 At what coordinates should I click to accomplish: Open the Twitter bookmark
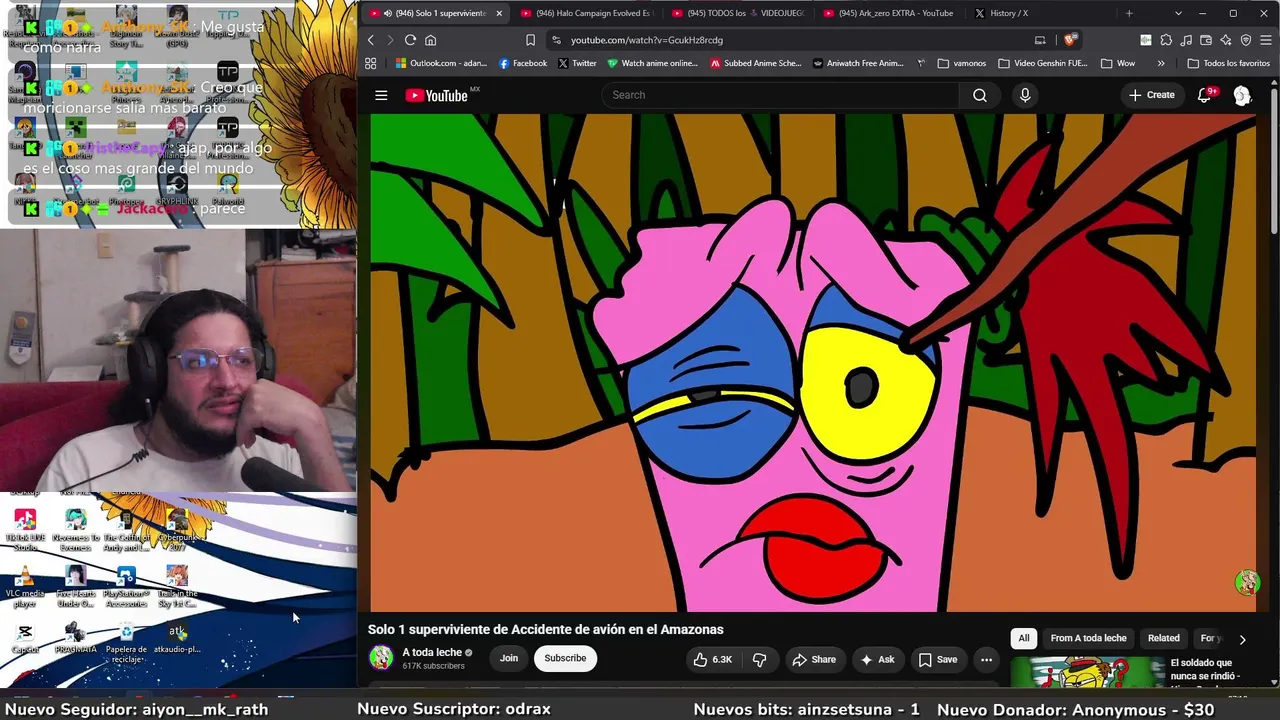577,63
